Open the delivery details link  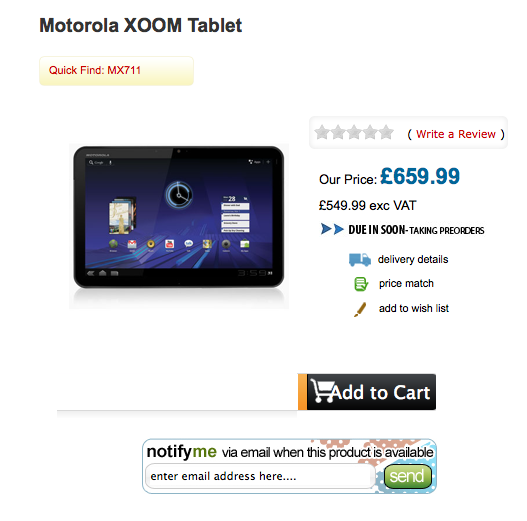(x=413, y=259)
